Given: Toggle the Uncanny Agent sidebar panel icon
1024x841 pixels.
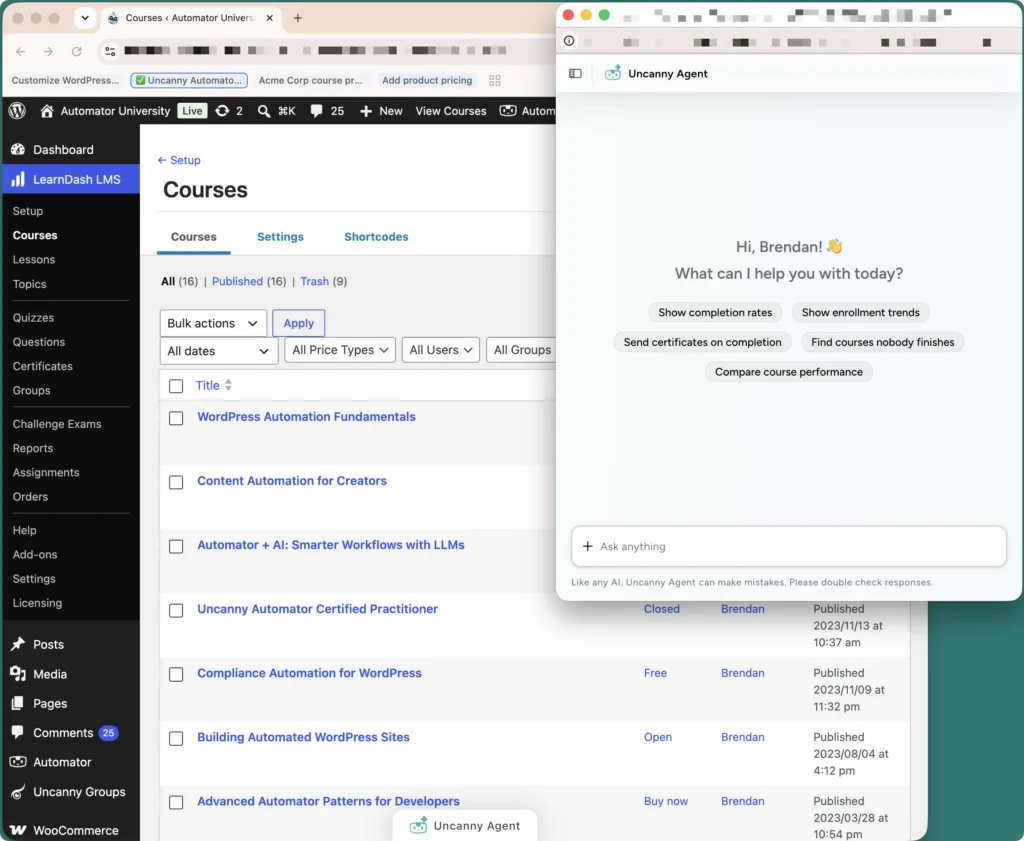Looking at the screenshot, I should click(575, 74).
